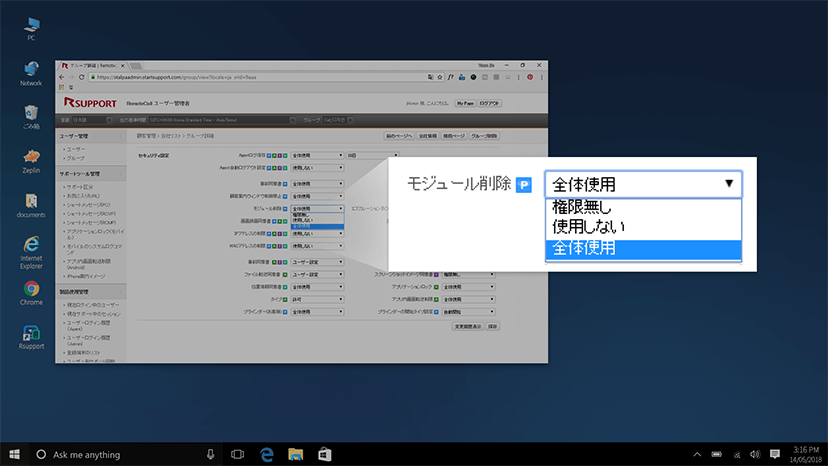The image size is (828, 466).
Task: Launch Chrome from the desktop icon
Action: coord(31,293)
